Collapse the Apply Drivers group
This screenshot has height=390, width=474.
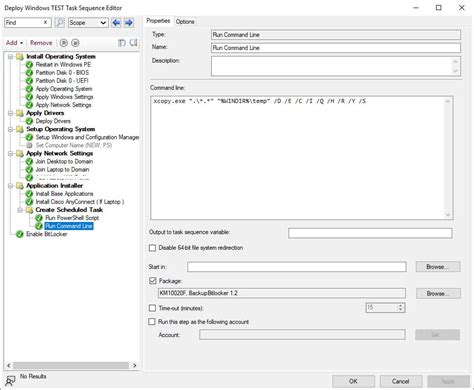[11, 113]
